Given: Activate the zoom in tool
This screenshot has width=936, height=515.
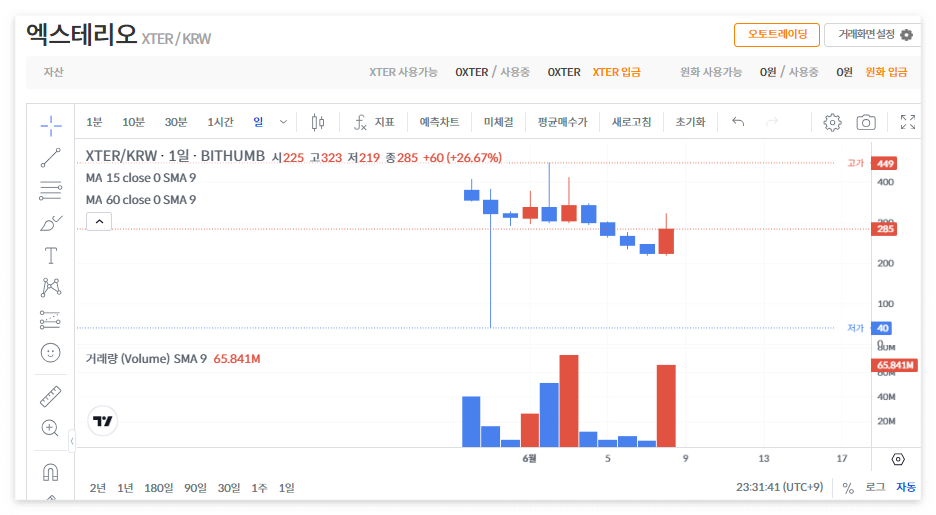Looking at the screenshot, I should click(50, 428).
